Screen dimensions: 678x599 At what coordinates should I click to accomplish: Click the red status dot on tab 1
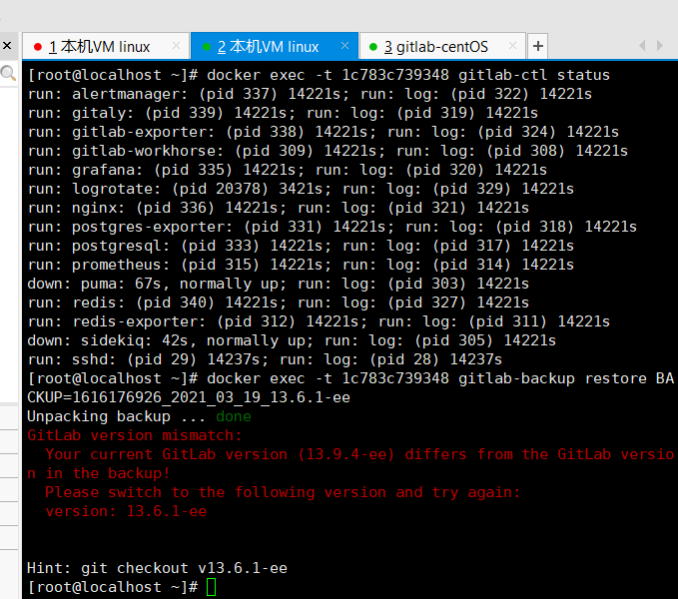(38, 47)
